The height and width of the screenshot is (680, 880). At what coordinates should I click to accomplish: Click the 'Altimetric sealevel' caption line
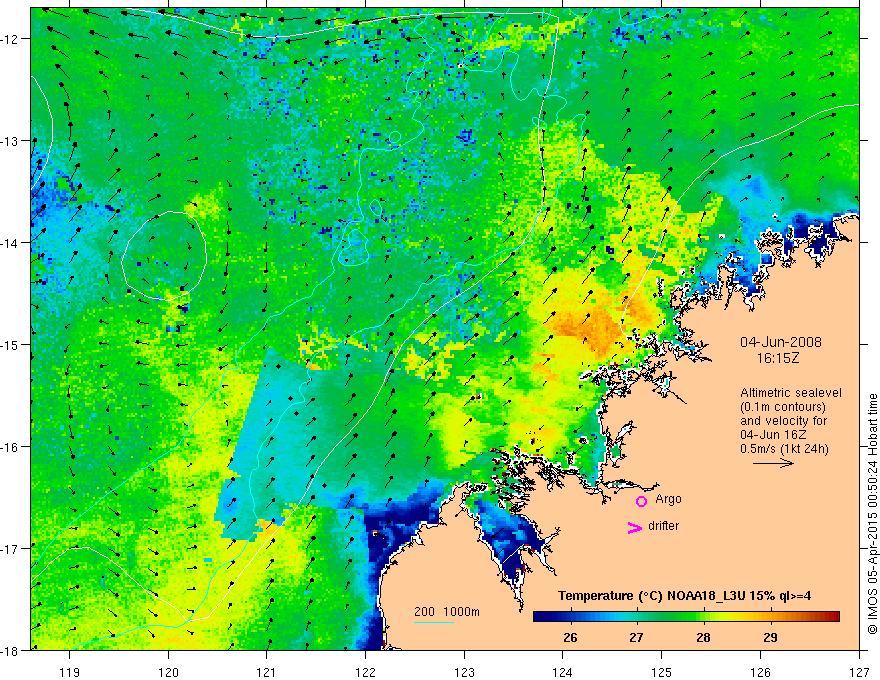(791, 393)
